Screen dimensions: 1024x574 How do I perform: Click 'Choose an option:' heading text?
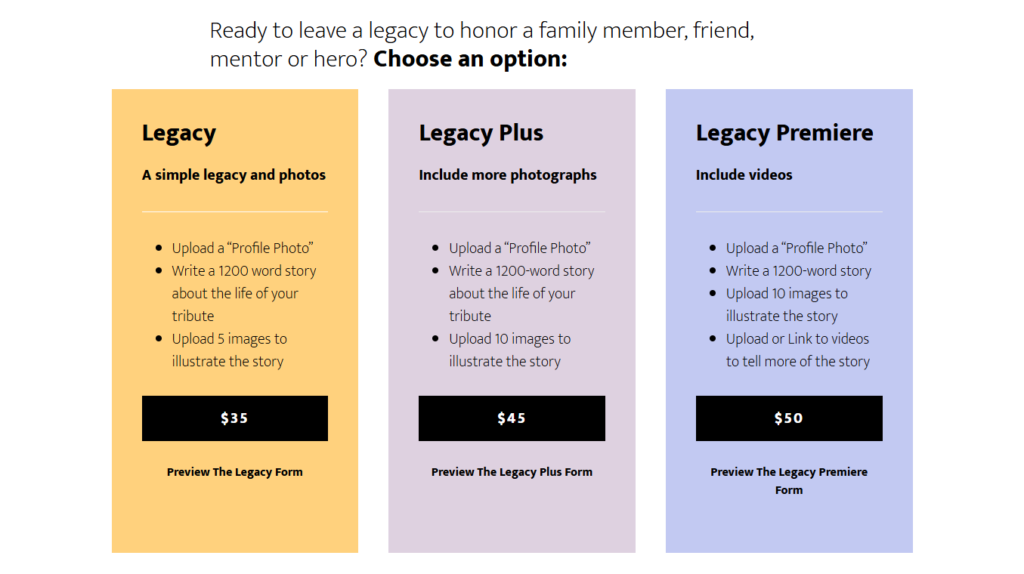click(x=470, y=59)
